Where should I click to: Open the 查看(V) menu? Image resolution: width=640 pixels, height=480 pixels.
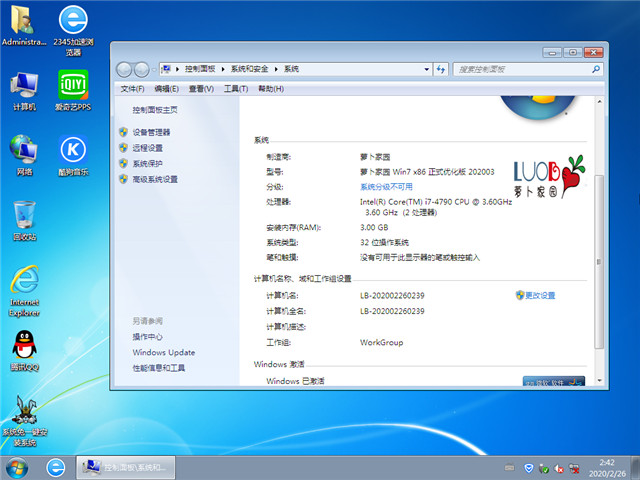(x=201, y=89)
